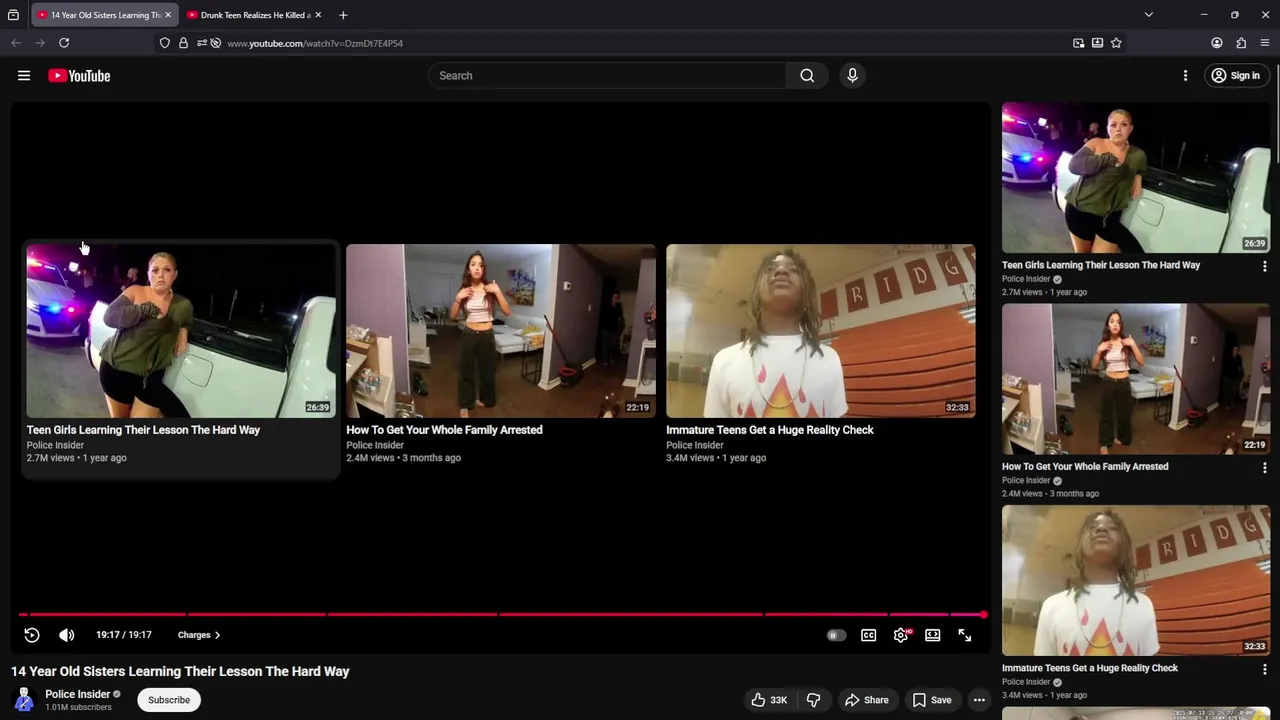Open sidebar Immature Teens Reality Check thumbnail
This screenshot has height=720, width=1280.
point(1136,580)
